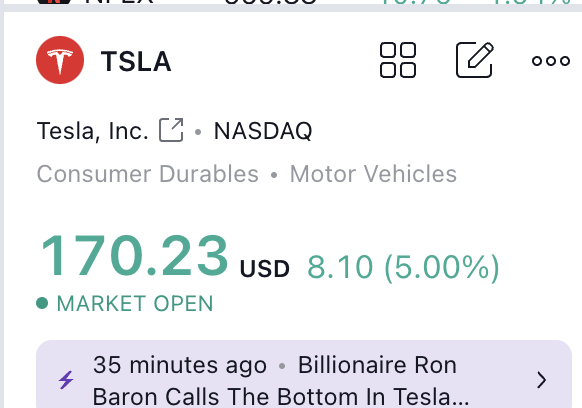Click the NASDAQ exchange label
The image size is (582, 408).
pyautogui.click(x=263, y=131)
